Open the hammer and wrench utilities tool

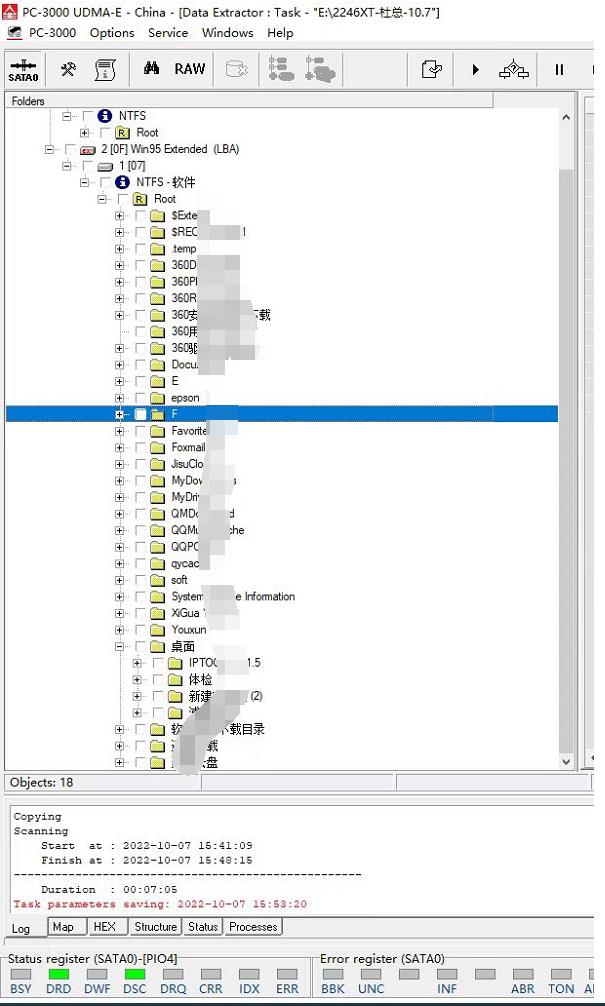(x=68, y=69)
